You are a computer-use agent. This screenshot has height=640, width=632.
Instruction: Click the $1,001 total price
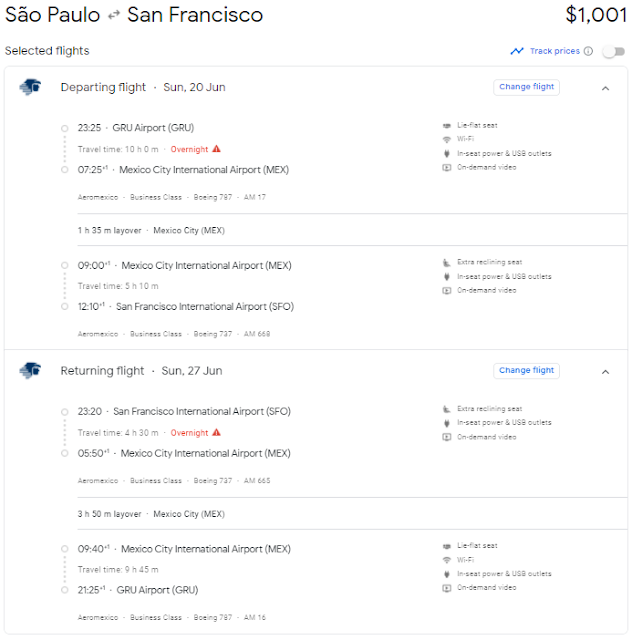tap(596, 15)
